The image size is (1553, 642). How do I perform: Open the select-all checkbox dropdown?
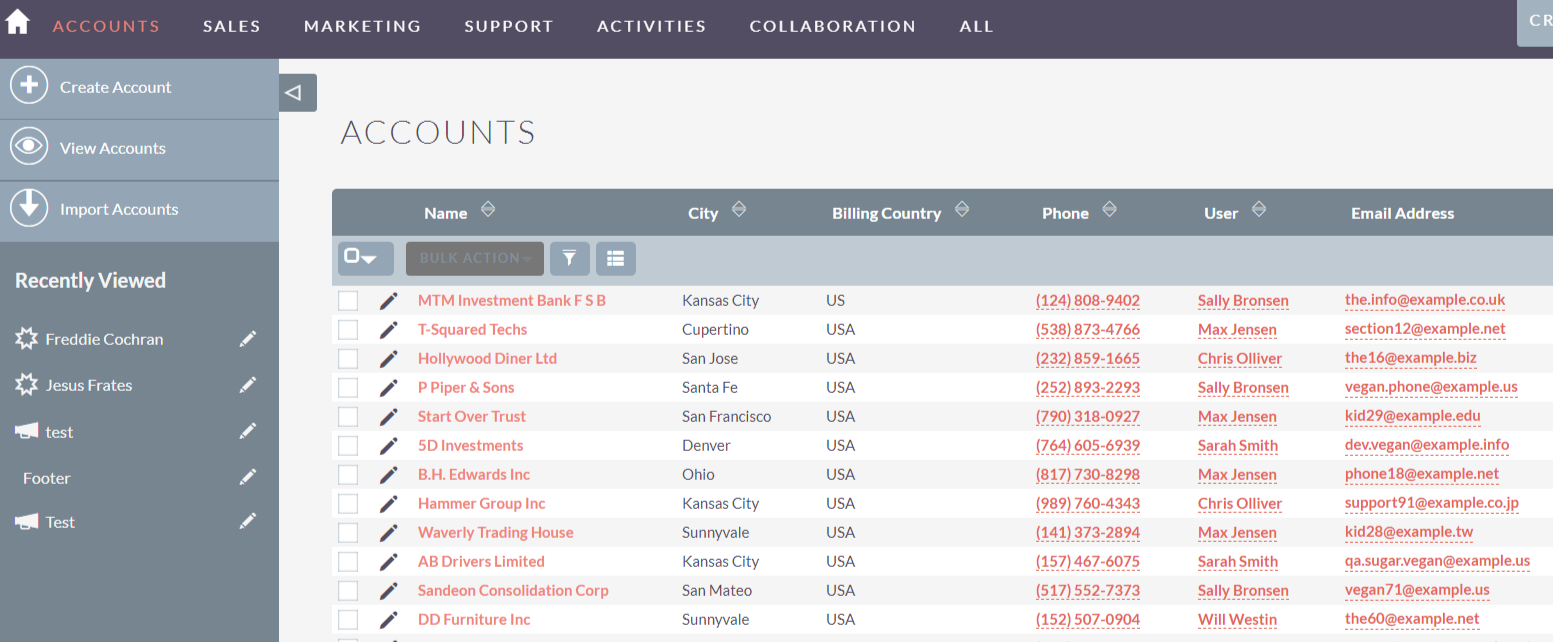[365, 258]
